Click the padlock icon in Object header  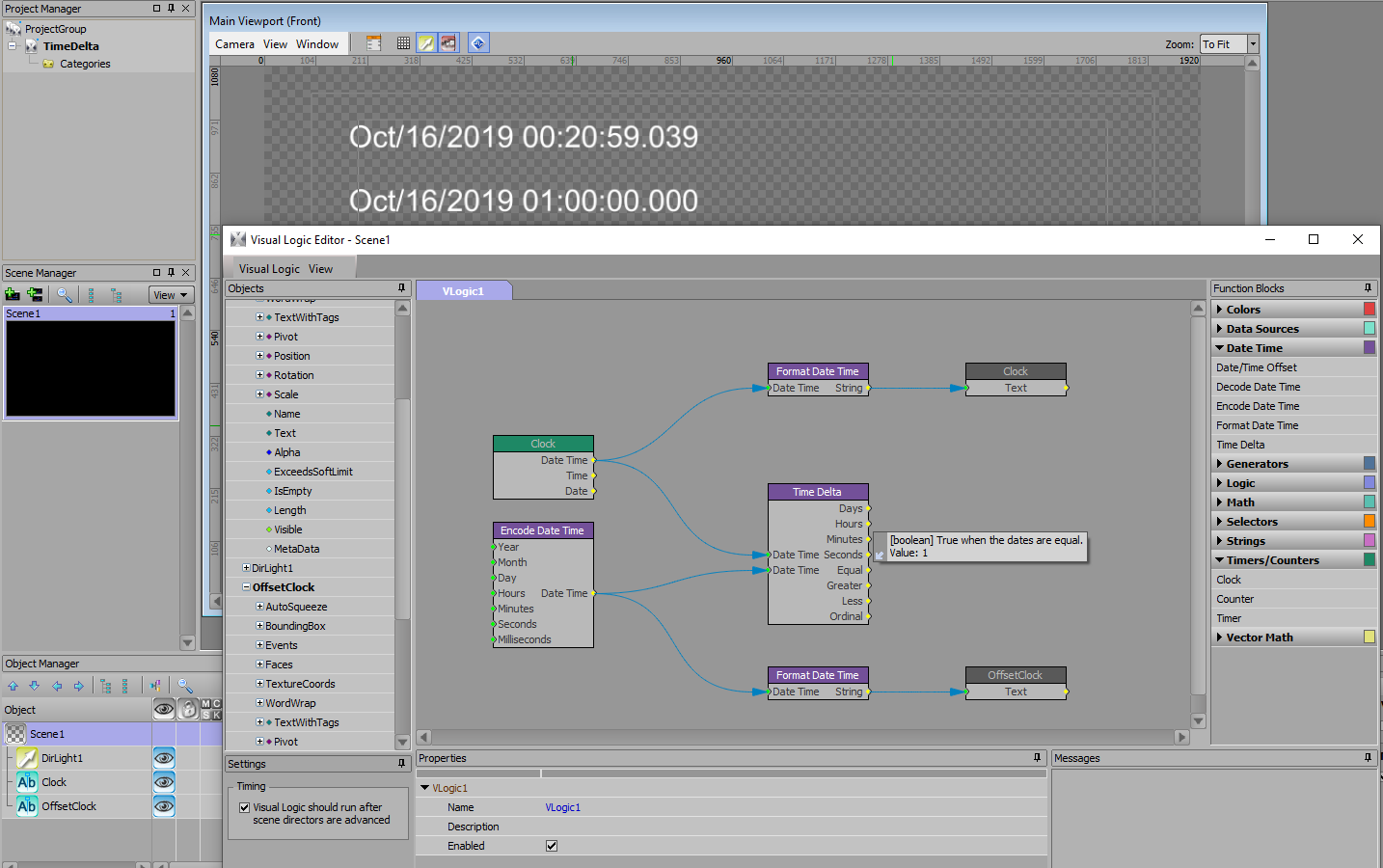tap(189, 710)
